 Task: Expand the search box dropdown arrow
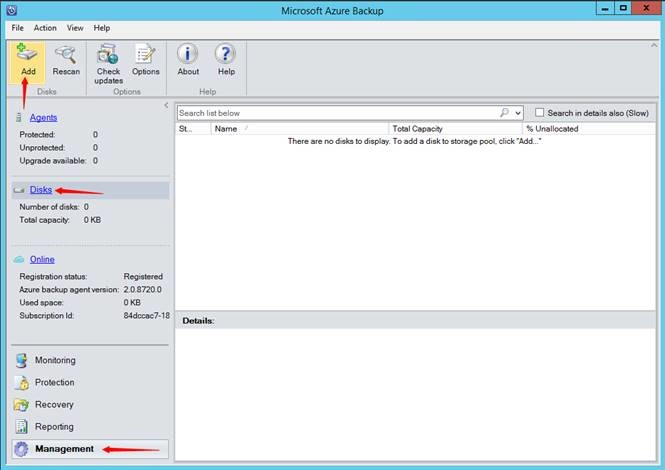coord(518,114)
